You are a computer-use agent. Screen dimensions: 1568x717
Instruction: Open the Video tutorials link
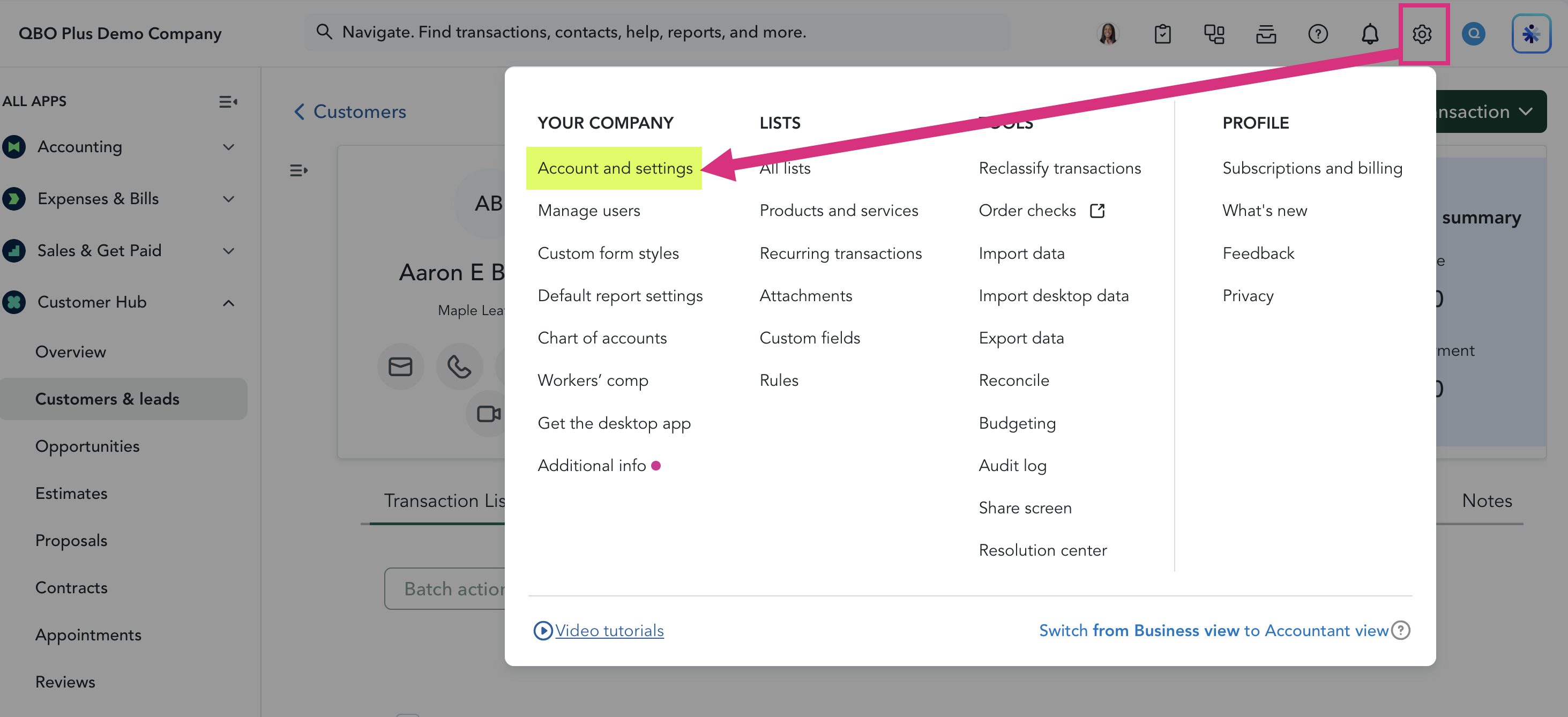609,631
